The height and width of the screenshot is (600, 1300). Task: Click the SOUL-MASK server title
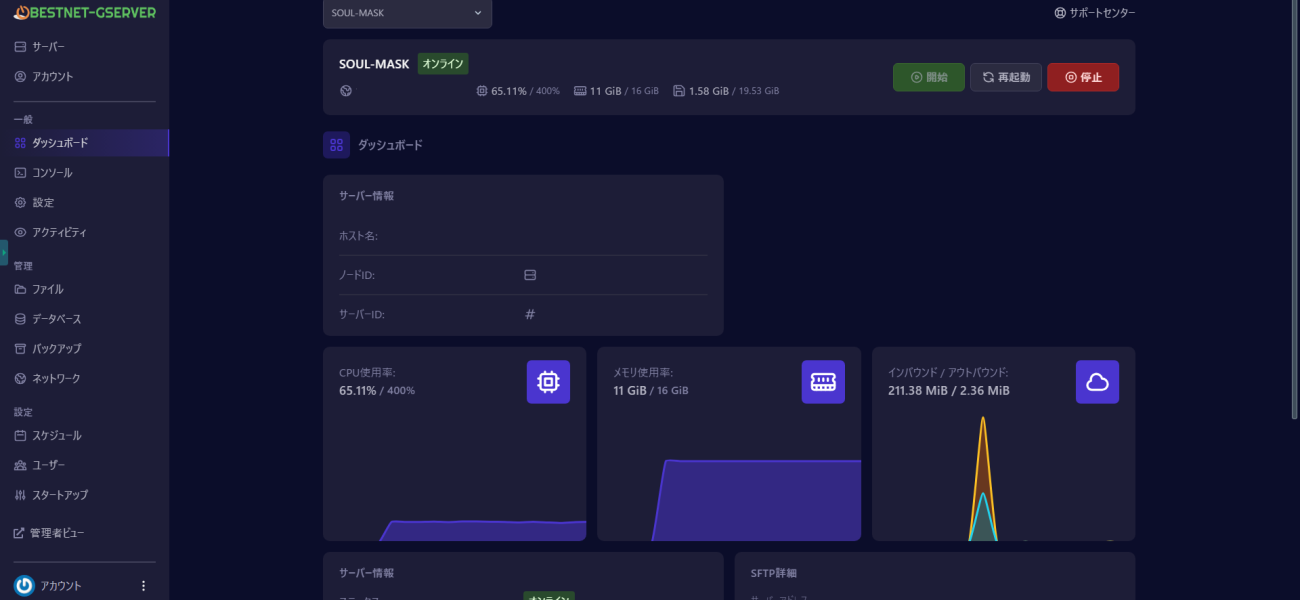pos(374,64)
